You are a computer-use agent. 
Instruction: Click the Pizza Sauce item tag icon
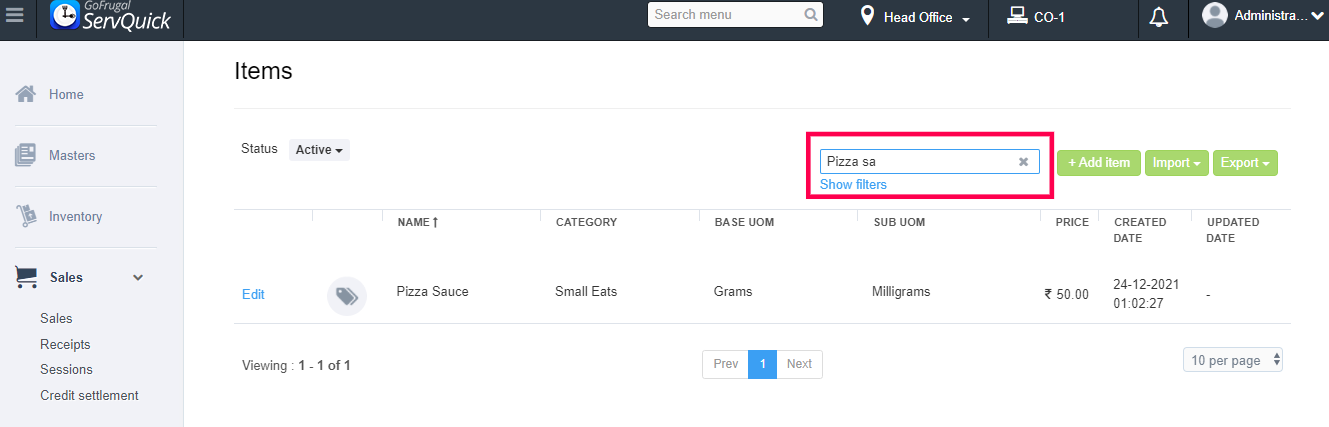[347, 296]
